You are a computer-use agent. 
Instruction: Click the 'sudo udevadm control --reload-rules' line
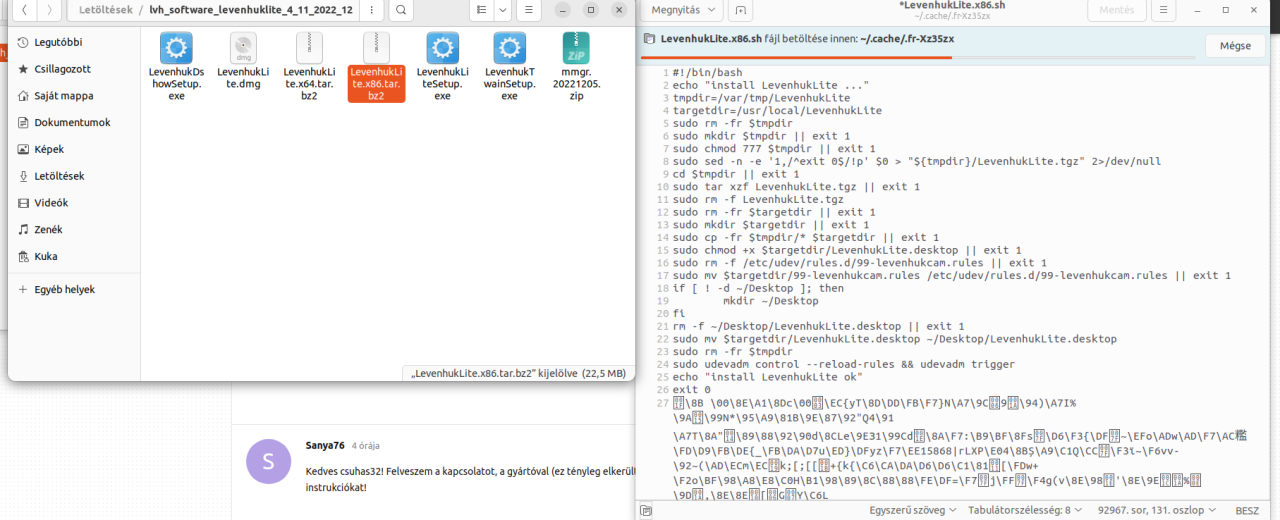coord(844,364)
